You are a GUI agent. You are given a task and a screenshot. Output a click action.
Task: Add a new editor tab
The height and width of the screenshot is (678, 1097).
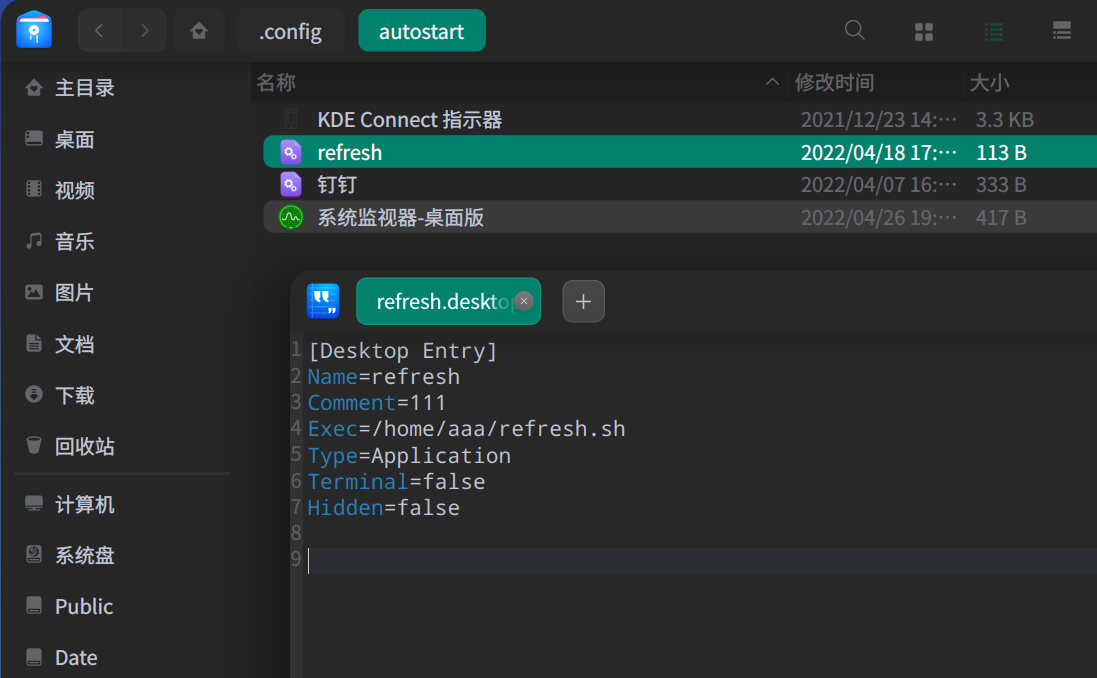584,301
